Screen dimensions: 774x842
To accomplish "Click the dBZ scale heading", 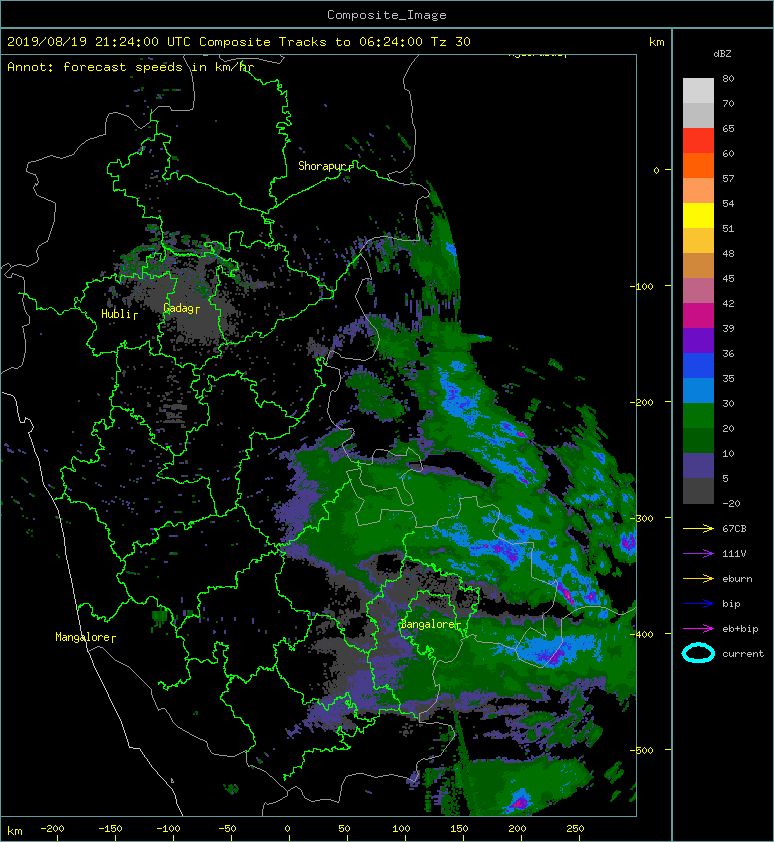I will [722, 54].
